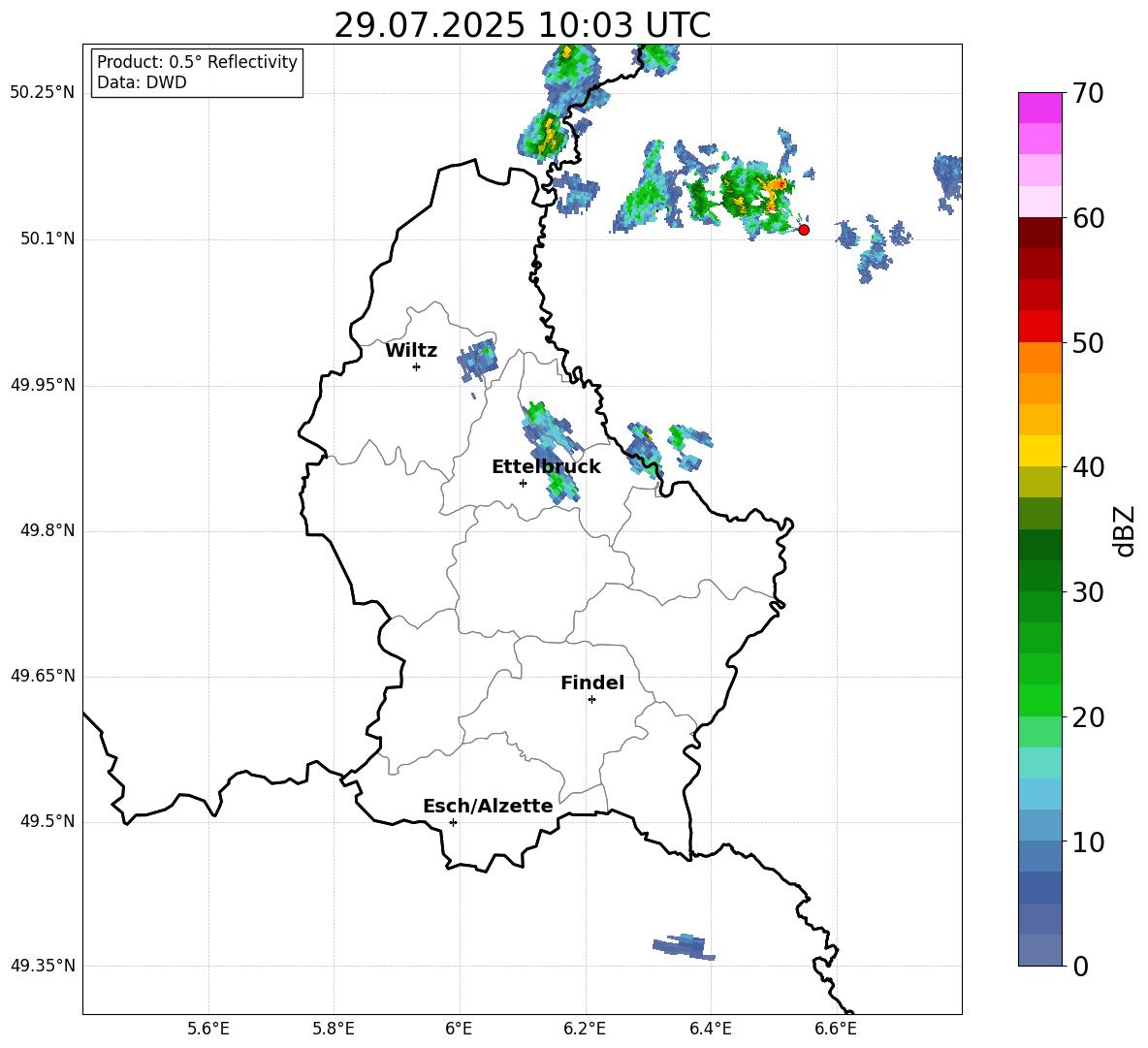This screenshot has width=1148, height=1048.
Task: Pick the bright red swatch above 50
Action: (x=1040, y=327)
